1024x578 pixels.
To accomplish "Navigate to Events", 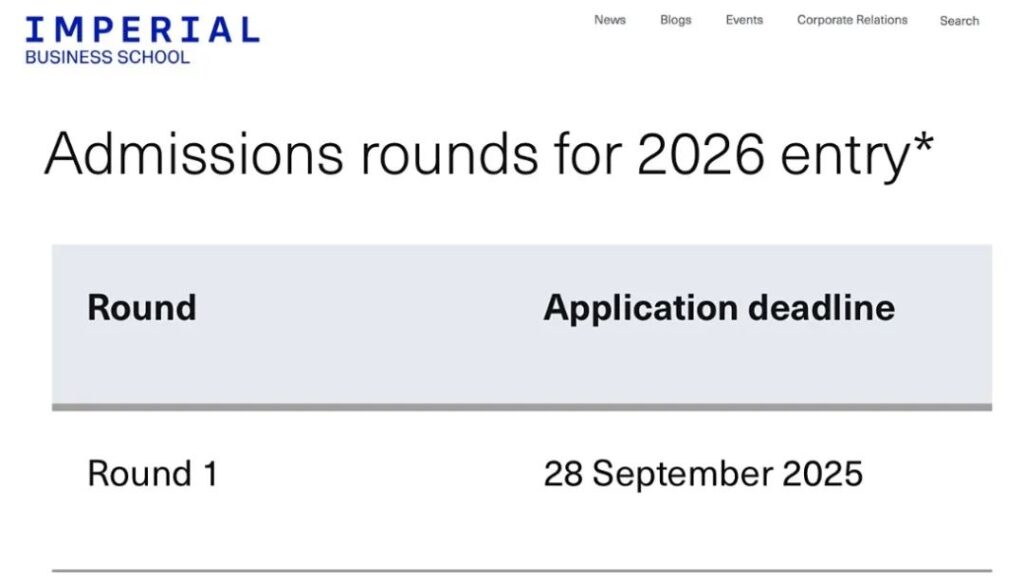I will [744, 20].
